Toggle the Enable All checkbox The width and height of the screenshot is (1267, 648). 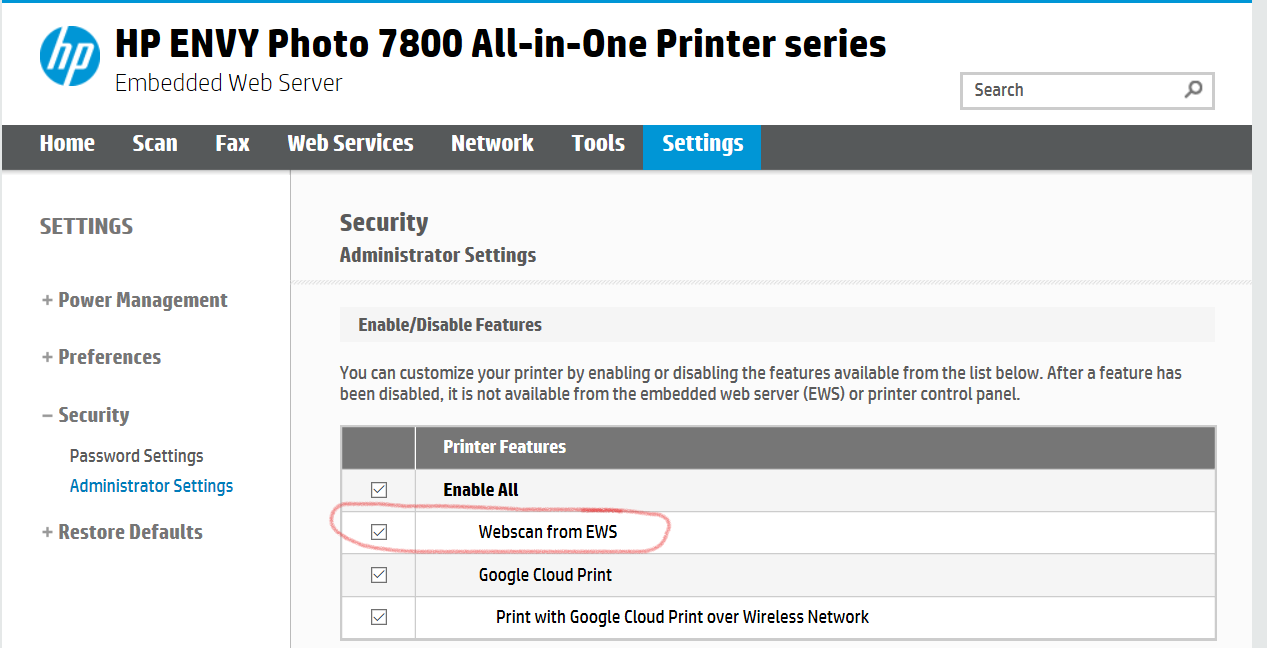coord(379,490)
